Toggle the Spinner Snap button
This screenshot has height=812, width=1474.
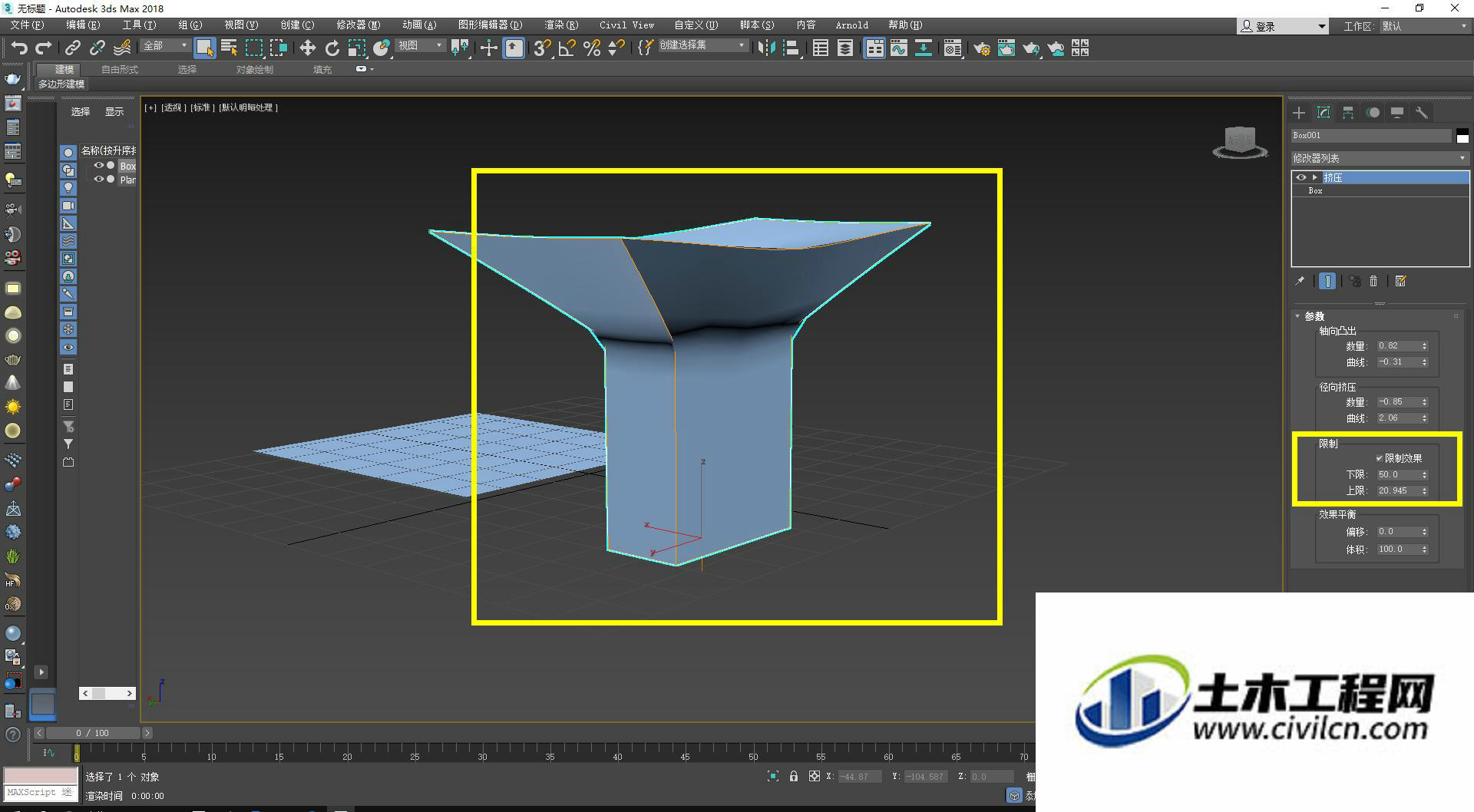(x=616, y=48)
